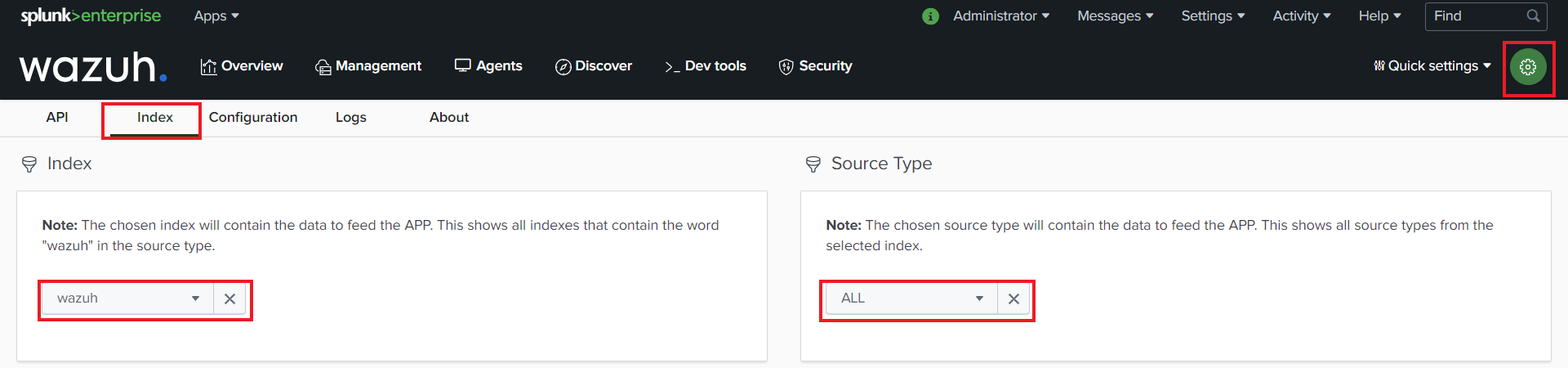Click the Source Type heading
This screenshot has width=1568, height=368.
881,164
